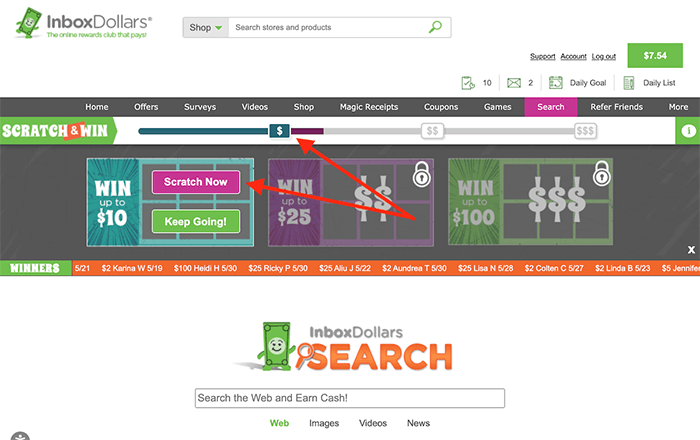
Task: Click the green search magnifier icon
Action: [x=435, y=27]
